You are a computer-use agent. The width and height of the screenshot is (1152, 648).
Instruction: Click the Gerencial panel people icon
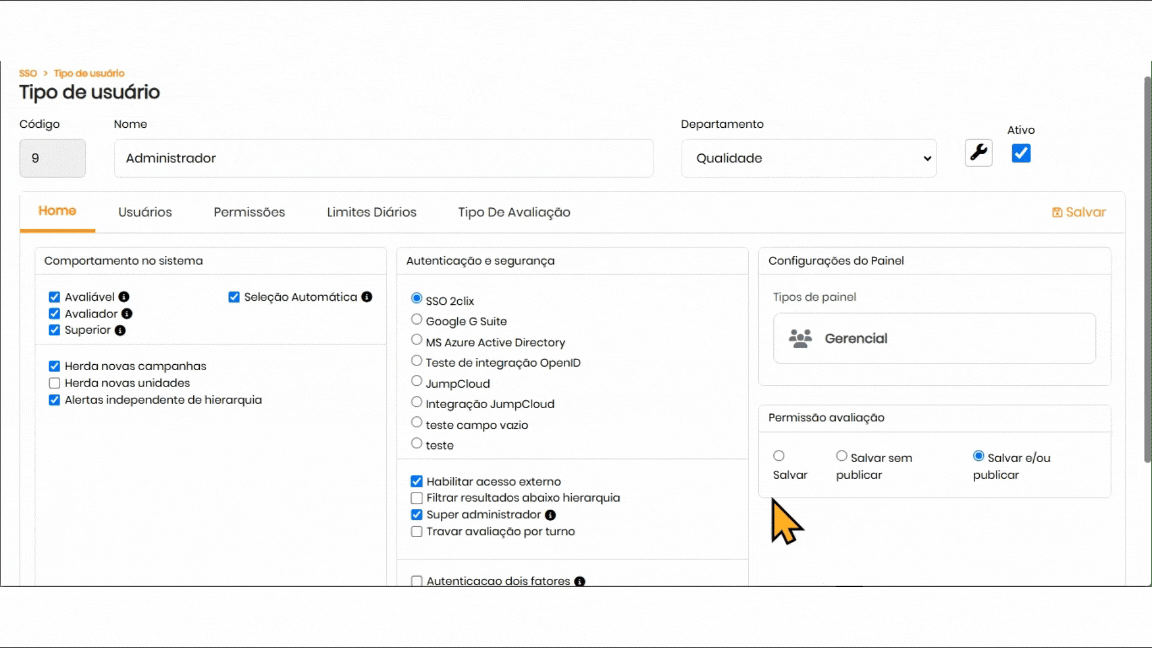point(800,338)
